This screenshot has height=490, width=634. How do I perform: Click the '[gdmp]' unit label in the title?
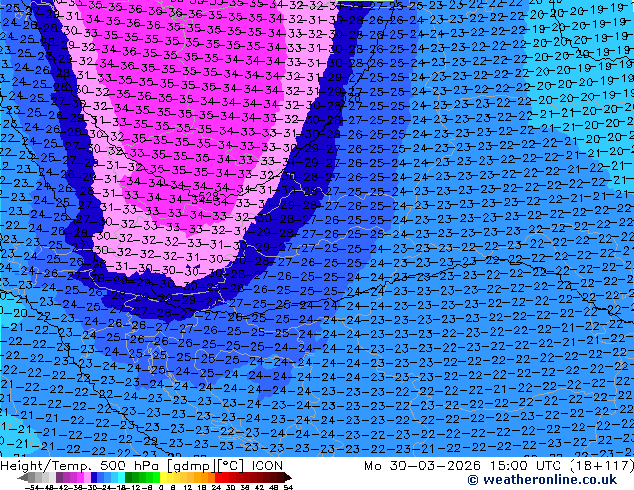click(x=191, y=466)
